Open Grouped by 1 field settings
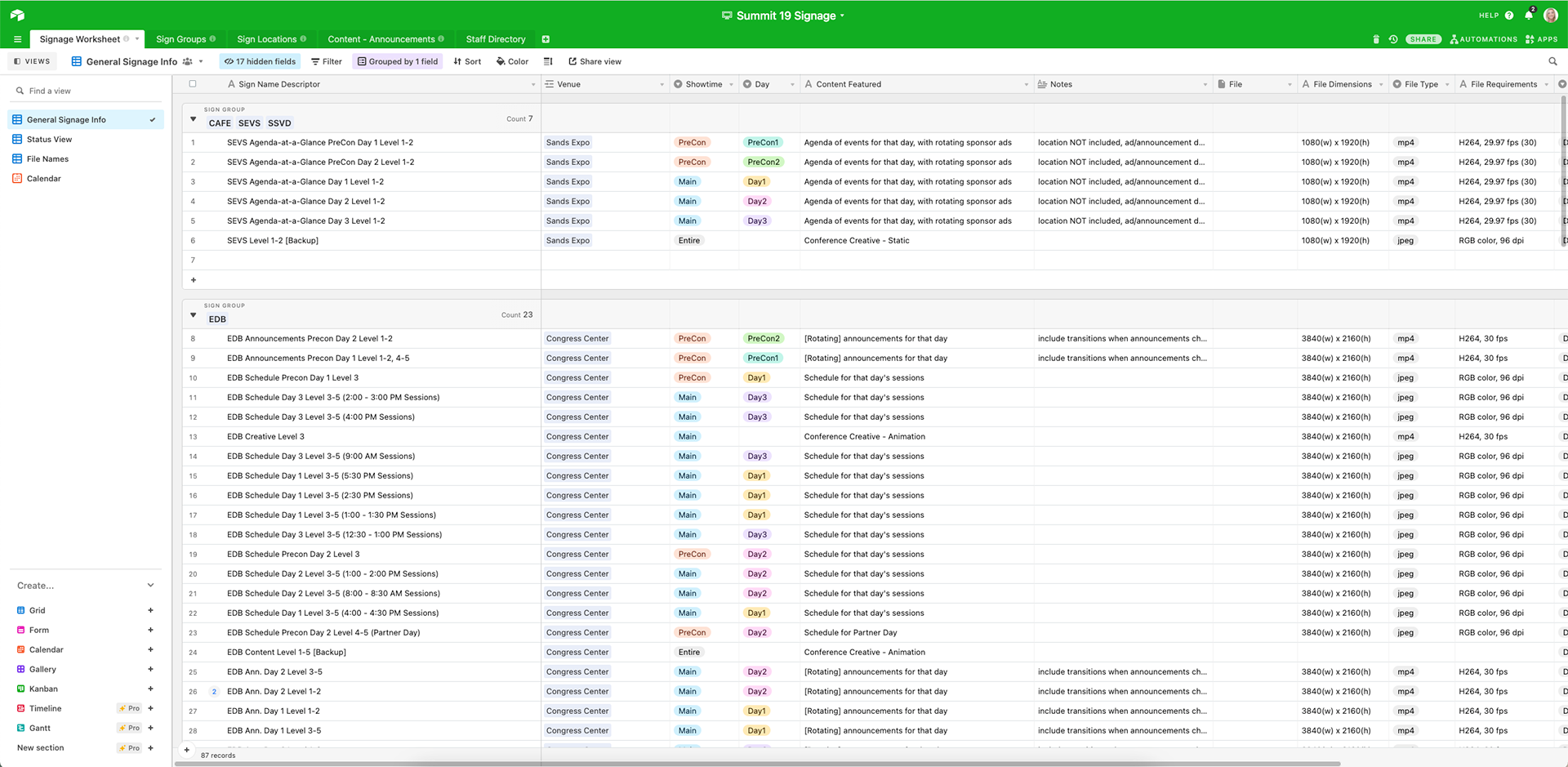The width and height of the screenshot is (1568, 767). [x=398, y=61]
